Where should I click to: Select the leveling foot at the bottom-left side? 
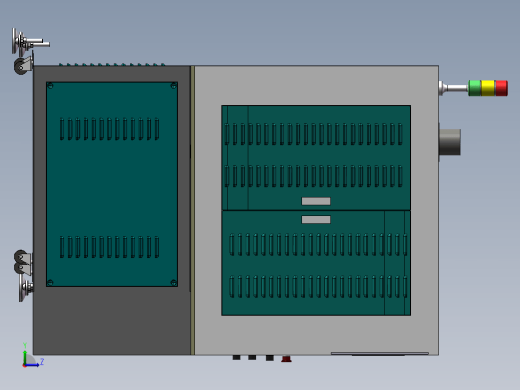click(x=26, y=287)
